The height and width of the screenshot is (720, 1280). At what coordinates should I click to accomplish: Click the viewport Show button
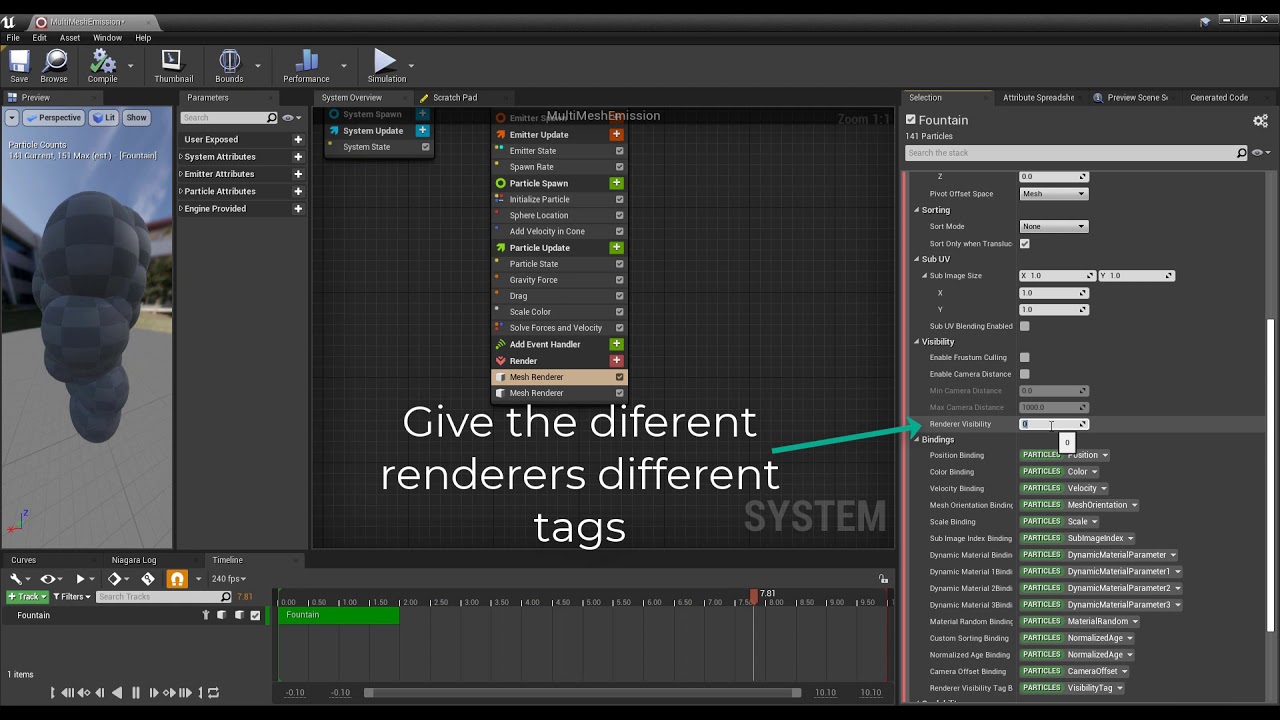click(x=136, y=117)
